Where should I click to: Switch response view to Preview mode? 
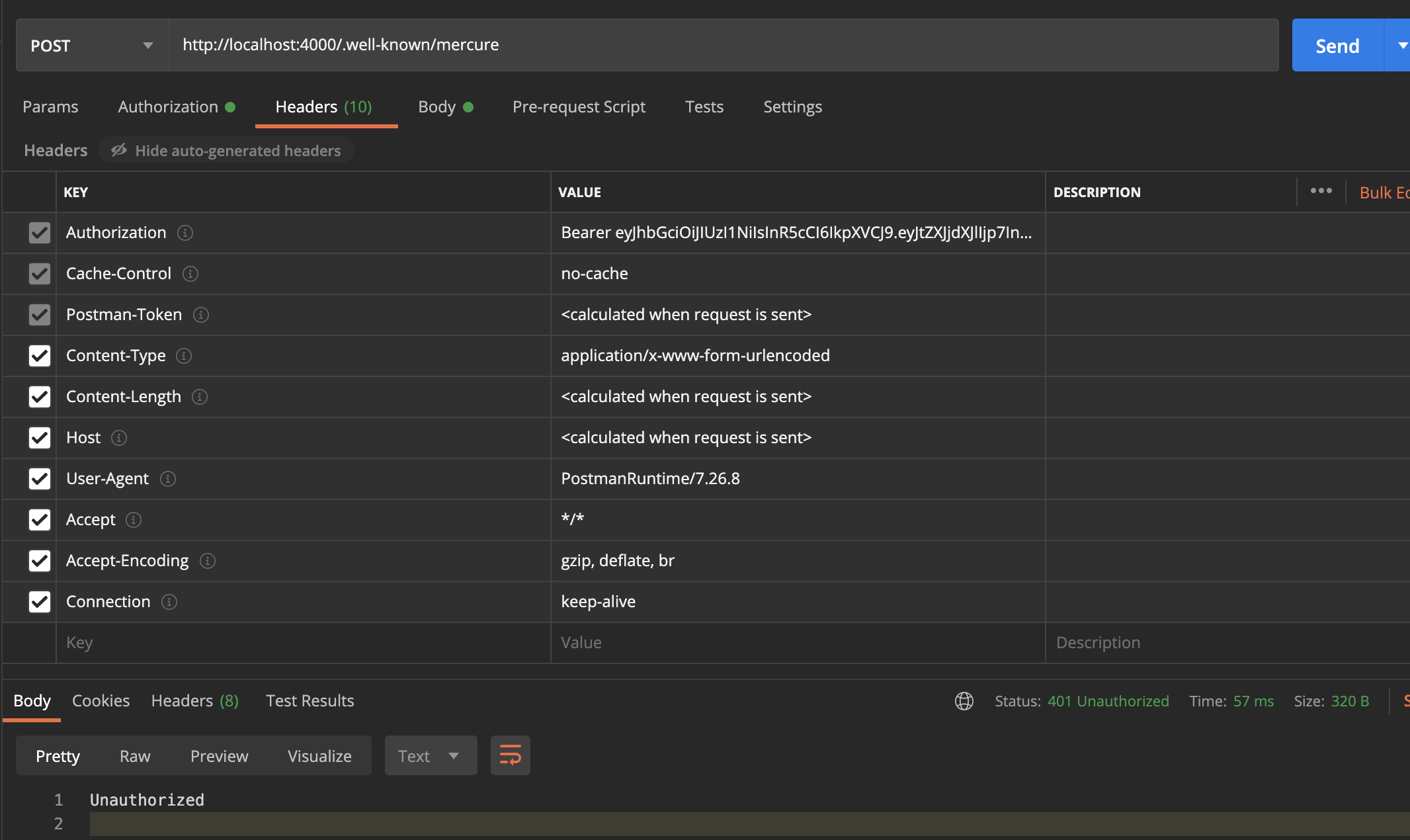[219, 755]
